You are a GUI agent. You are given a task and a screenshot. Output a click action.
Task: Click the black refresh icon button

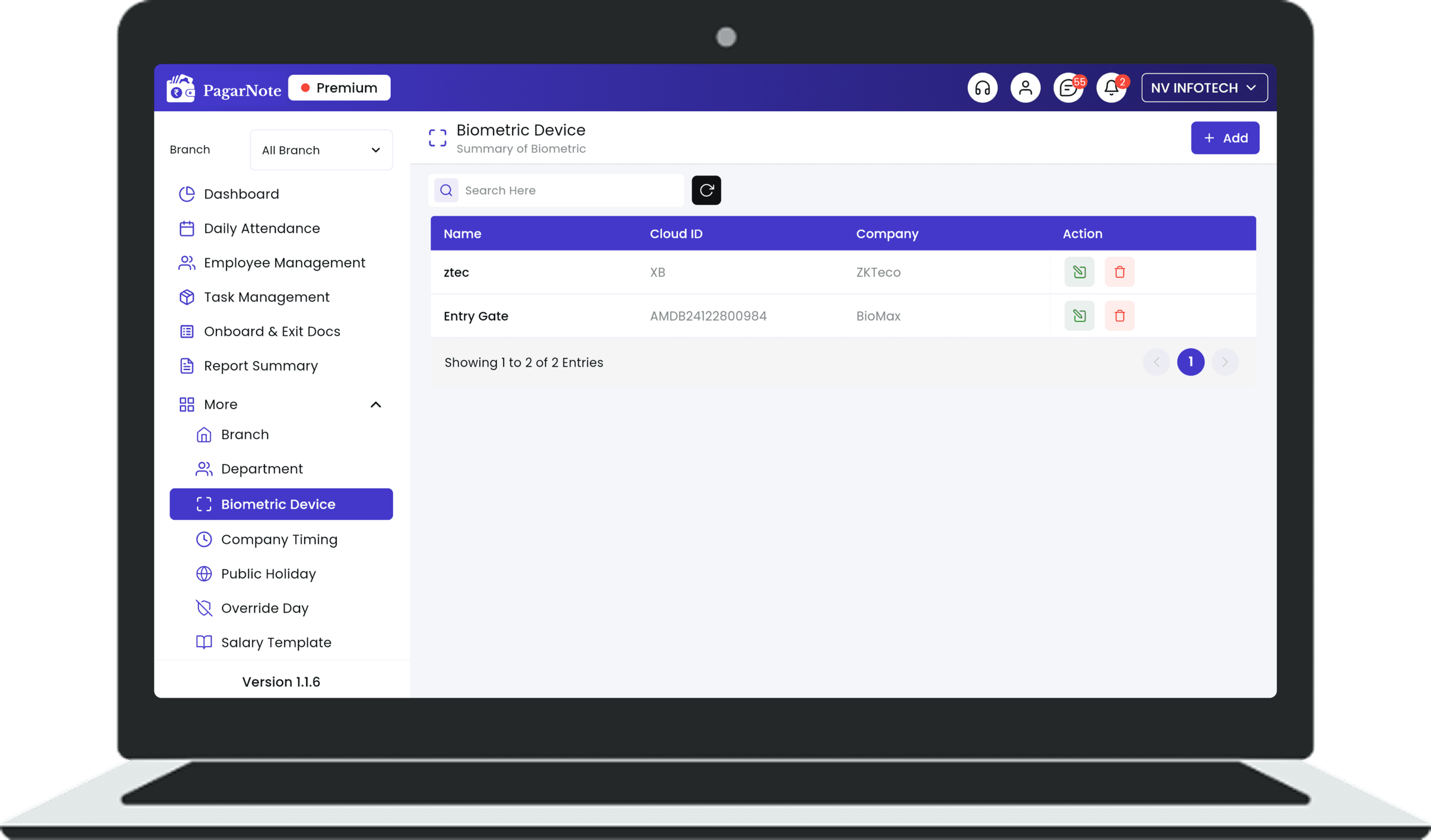click(x=707, y=190)
